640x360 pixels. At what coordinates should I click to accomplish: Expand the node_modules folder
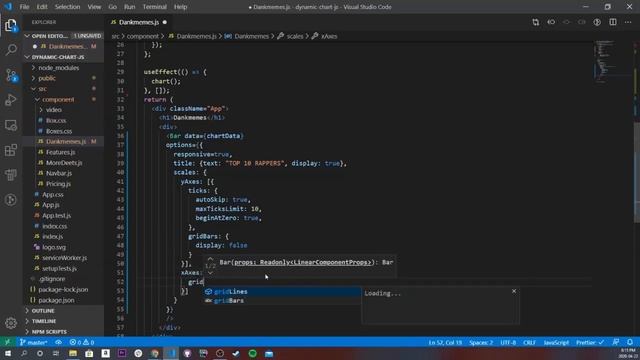[x=59, y=68]
